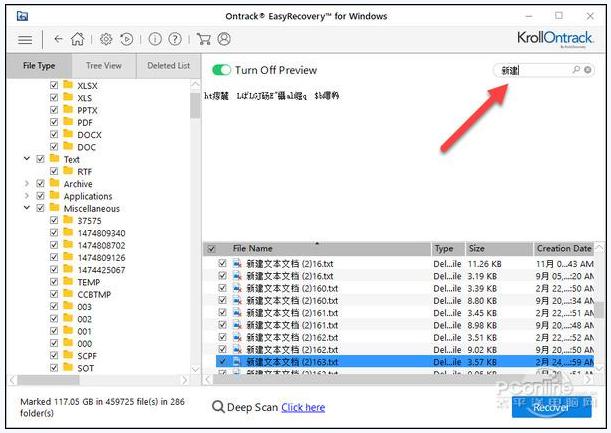Uncheck the DOC folder checkbox

click(x=54, y=147)
